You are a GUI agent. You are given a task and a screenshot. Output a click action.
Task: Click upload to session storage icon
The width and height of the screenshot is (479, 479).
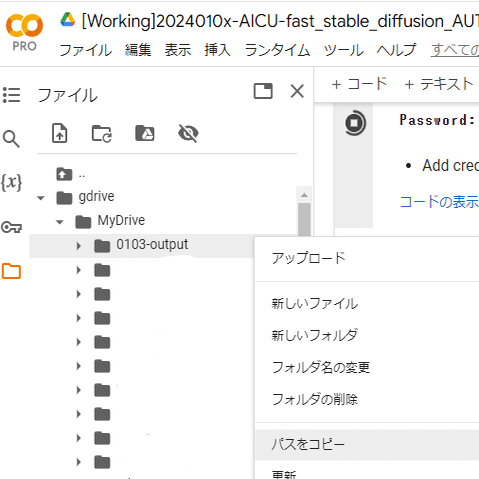60,133
